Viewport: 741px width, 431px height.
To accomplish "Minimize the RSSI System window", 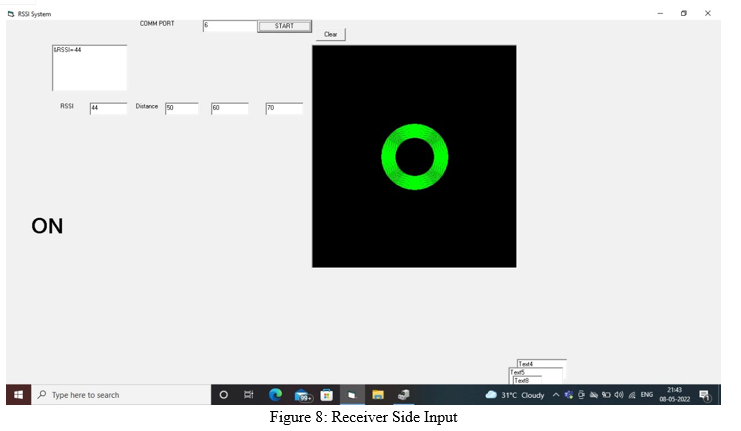I will (660, 14).
